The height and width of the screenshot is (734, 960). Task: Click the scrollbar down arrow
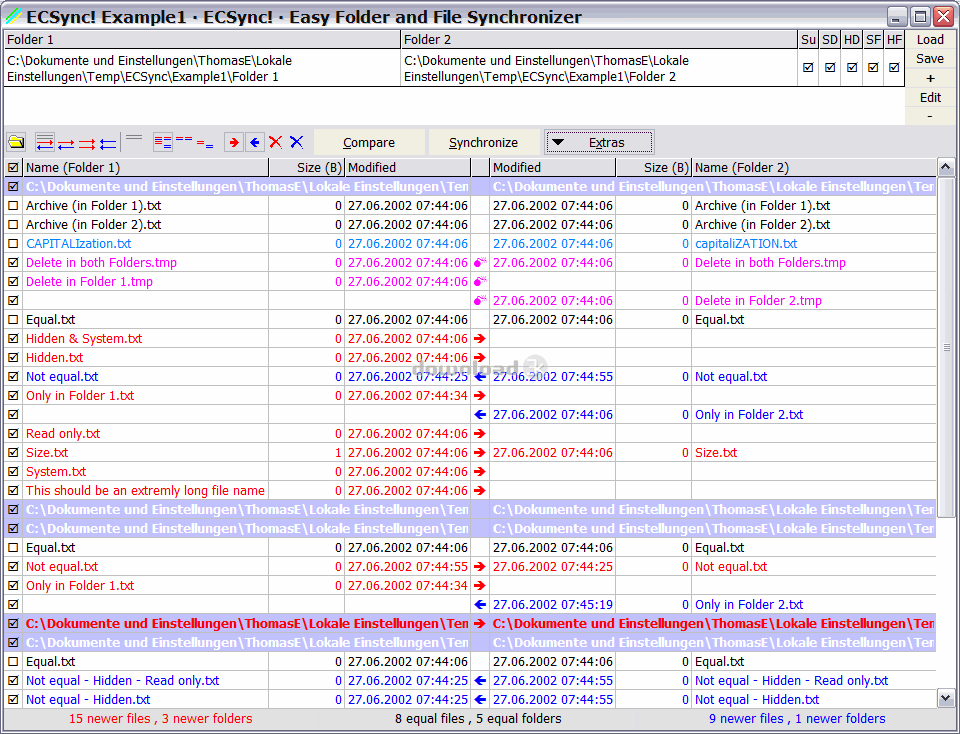click(x=946, y=698)
